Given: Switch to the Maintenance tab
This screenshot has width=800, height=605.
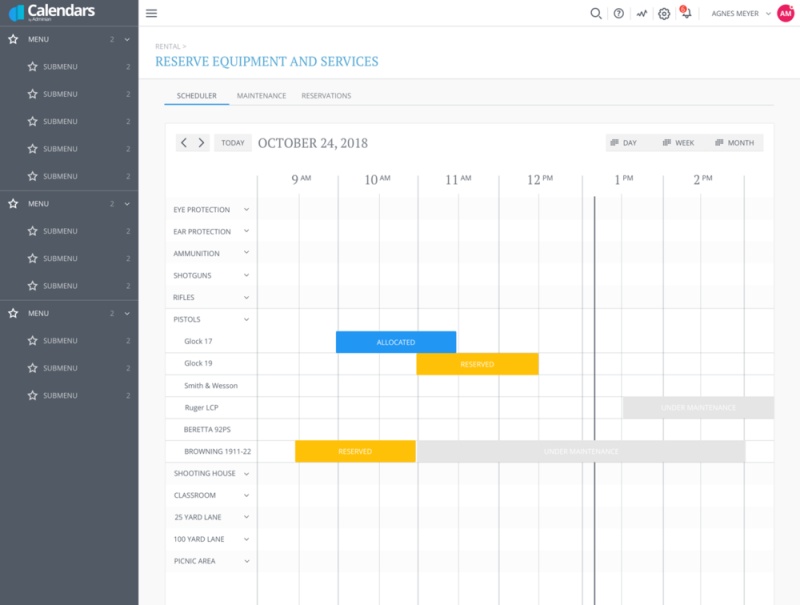Looking at the screenshot, I should tap(261, 96).
